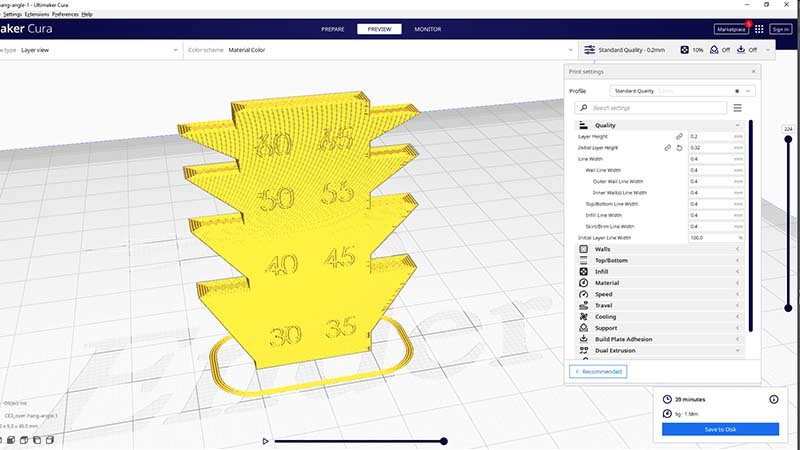Switch to right side view cube

click(49, 440)
